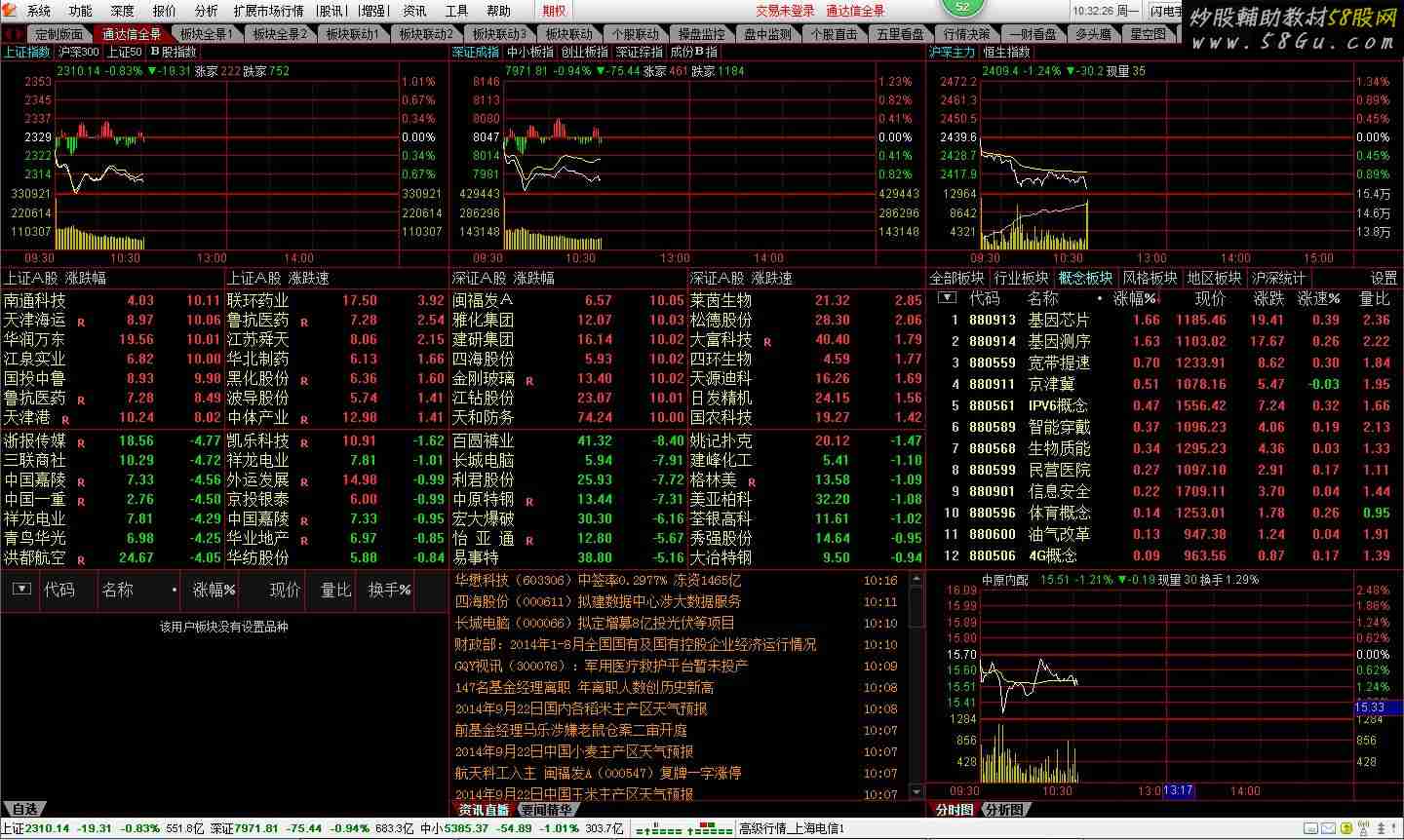The image size is (1404, 840).
Task: Select the 上证50 index tab
Action: point(124,52)
